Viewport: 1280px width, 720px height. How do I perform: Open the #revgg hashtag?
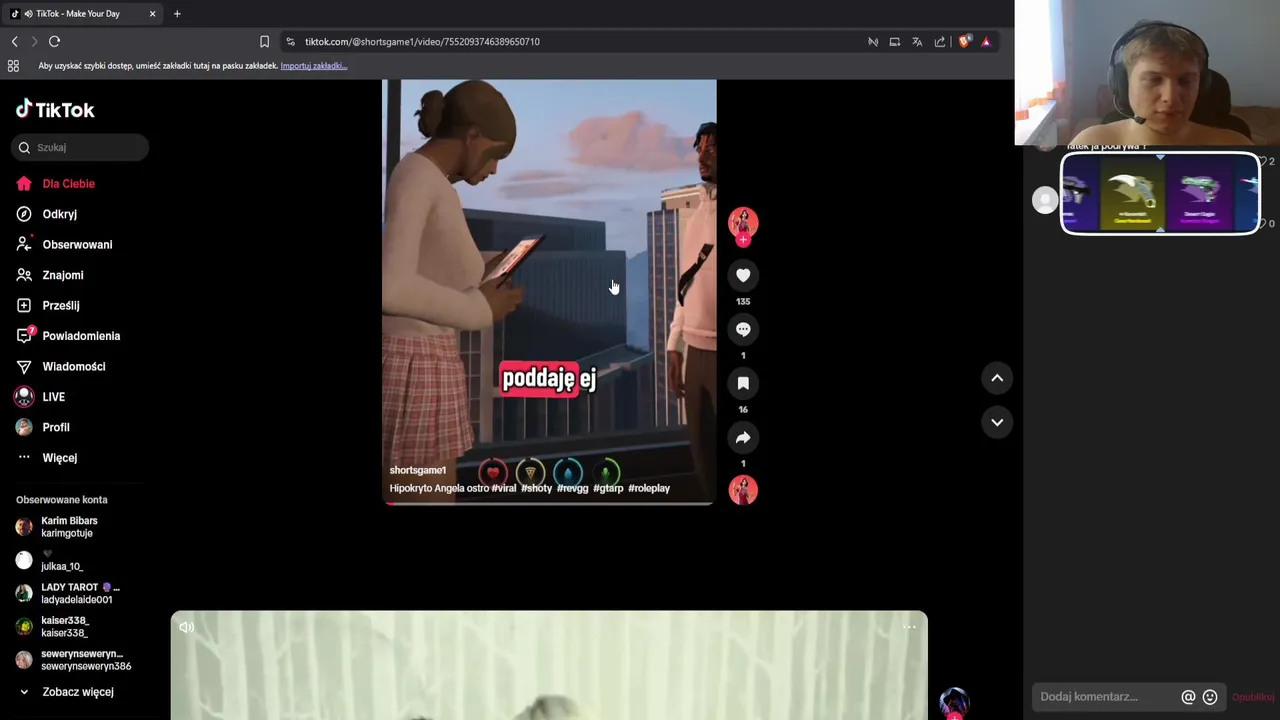pos(572,488)
